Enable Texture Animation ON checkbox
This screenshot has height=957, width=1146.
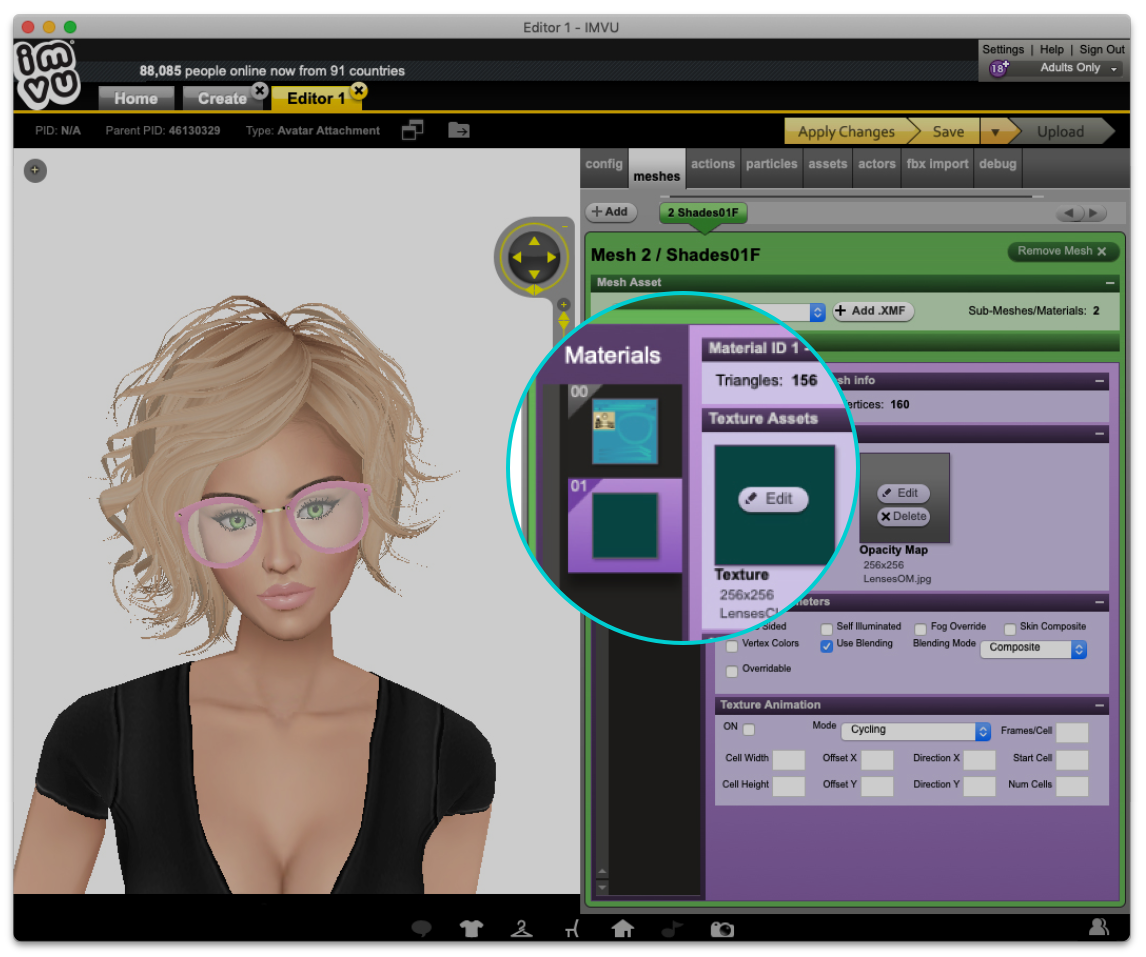tap(748, 729)
